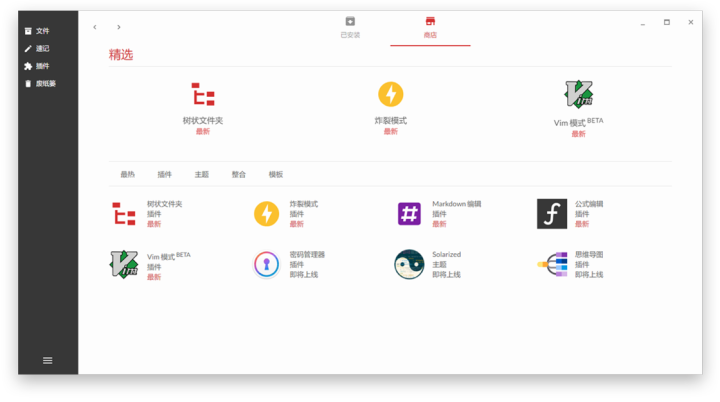
Task: Select the 主题 filter tab
Action: (202, 175)
